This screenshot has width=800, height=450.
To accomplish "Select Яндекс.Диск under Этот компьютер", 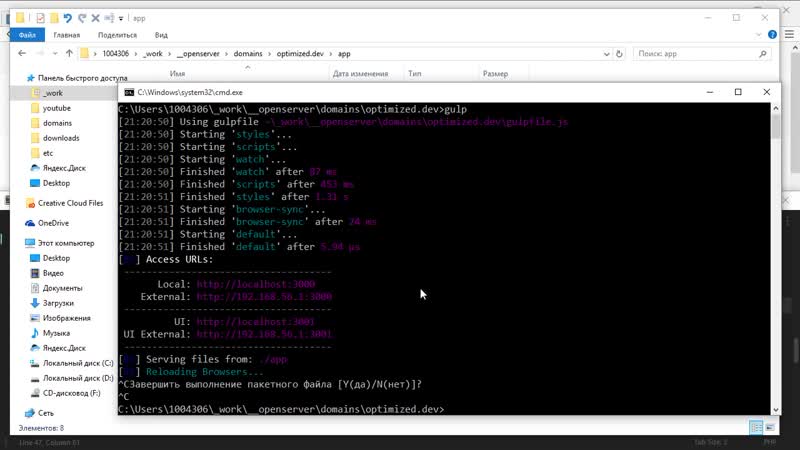I will coord(64,348).
